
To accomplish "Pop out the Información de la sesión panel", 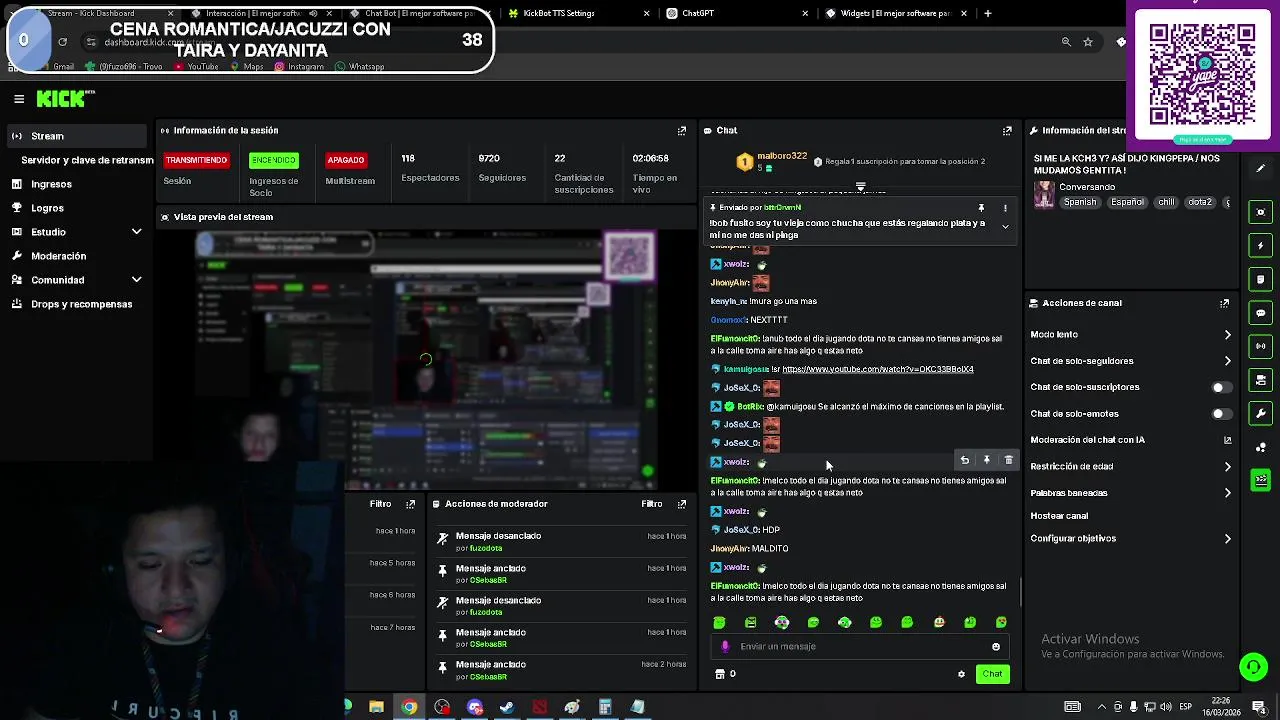I will (x=682, y=130).
